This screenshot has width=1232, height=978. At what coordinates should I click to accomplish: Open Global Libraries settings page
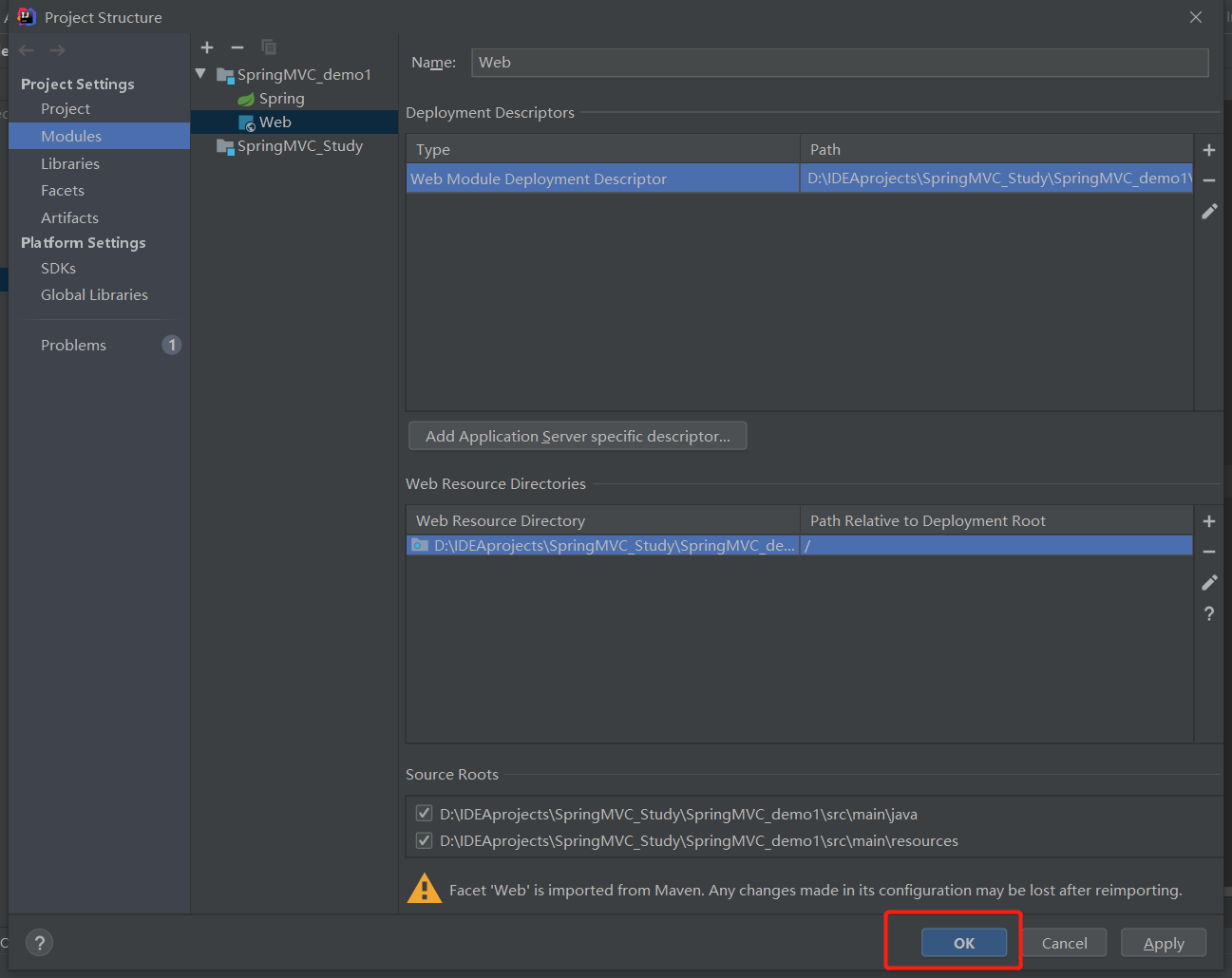[x=94, y=295]
